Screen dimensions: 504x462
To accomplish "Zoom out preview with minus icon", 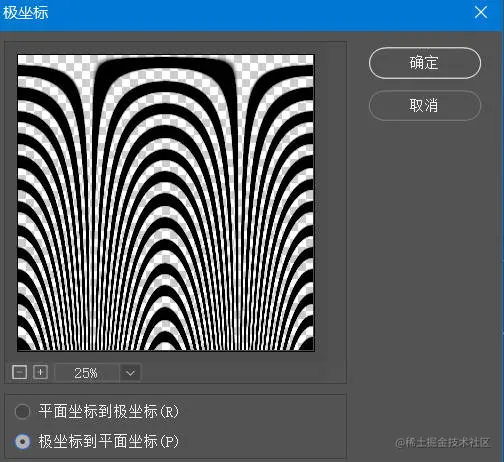I will click(19, 372).
